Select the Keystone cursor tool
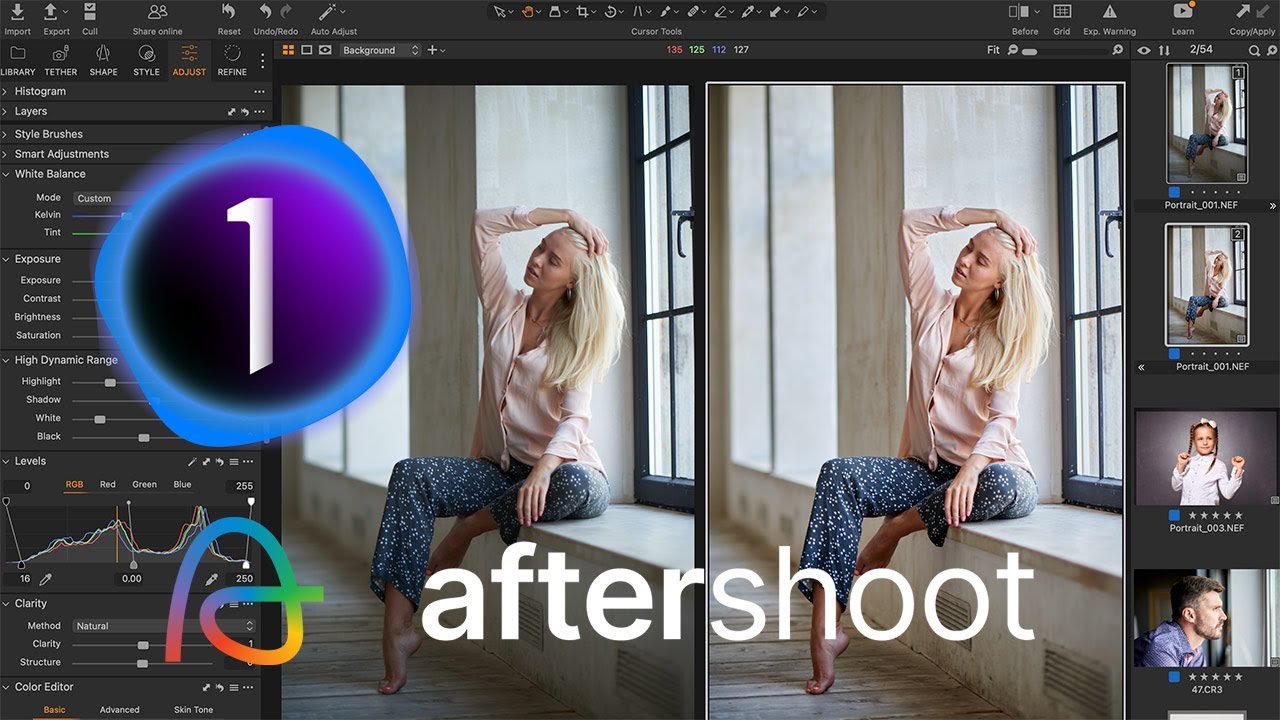The height and width of the screenshot is (720, 1280). (639, 12)
